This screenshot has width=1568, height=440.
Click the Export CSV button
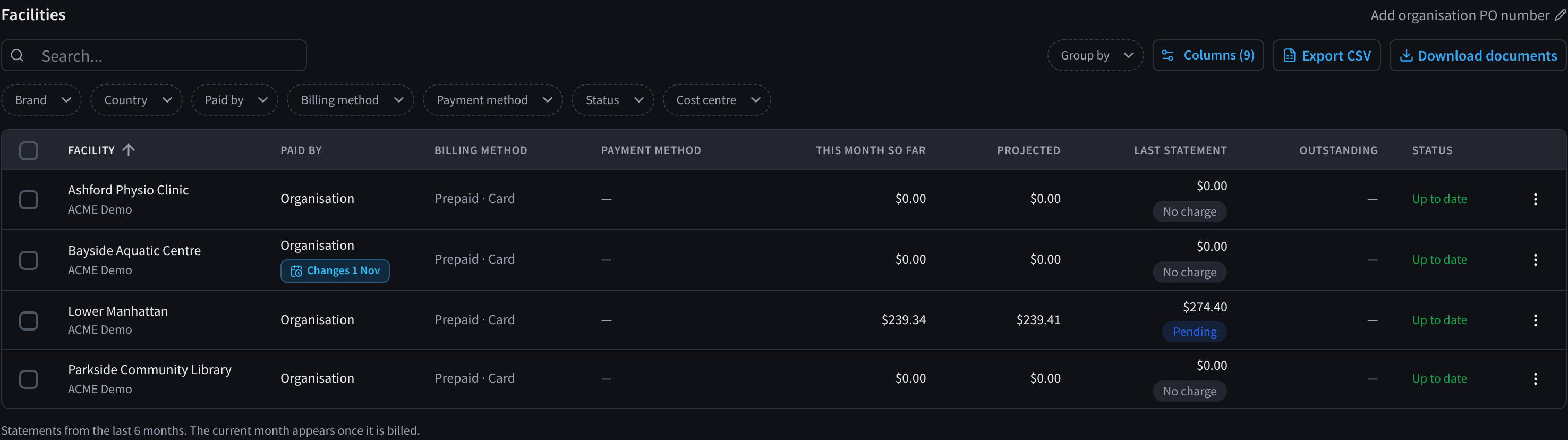(1326, 55)
